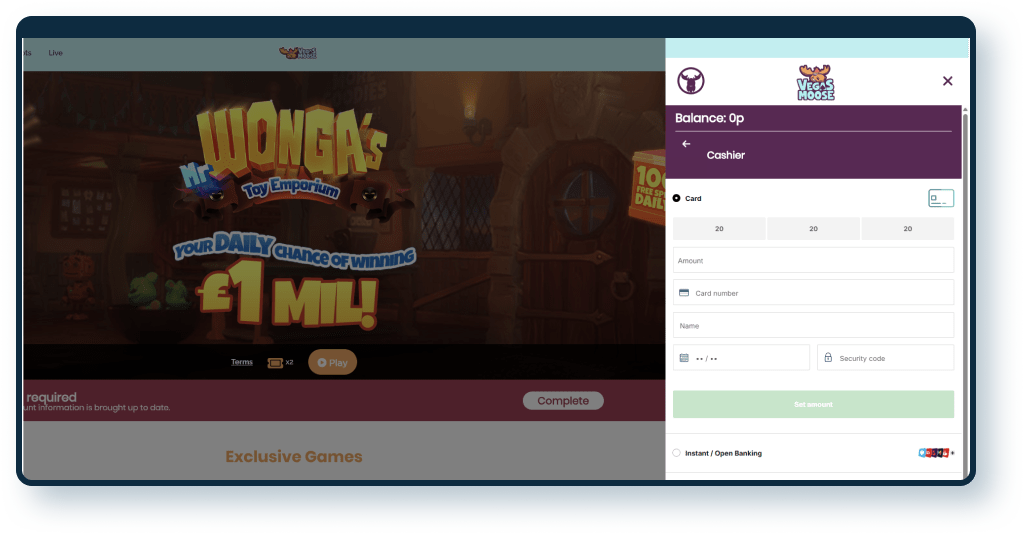Select the Card payment radio button
The image size is (1024, 534).
point(677,198)
